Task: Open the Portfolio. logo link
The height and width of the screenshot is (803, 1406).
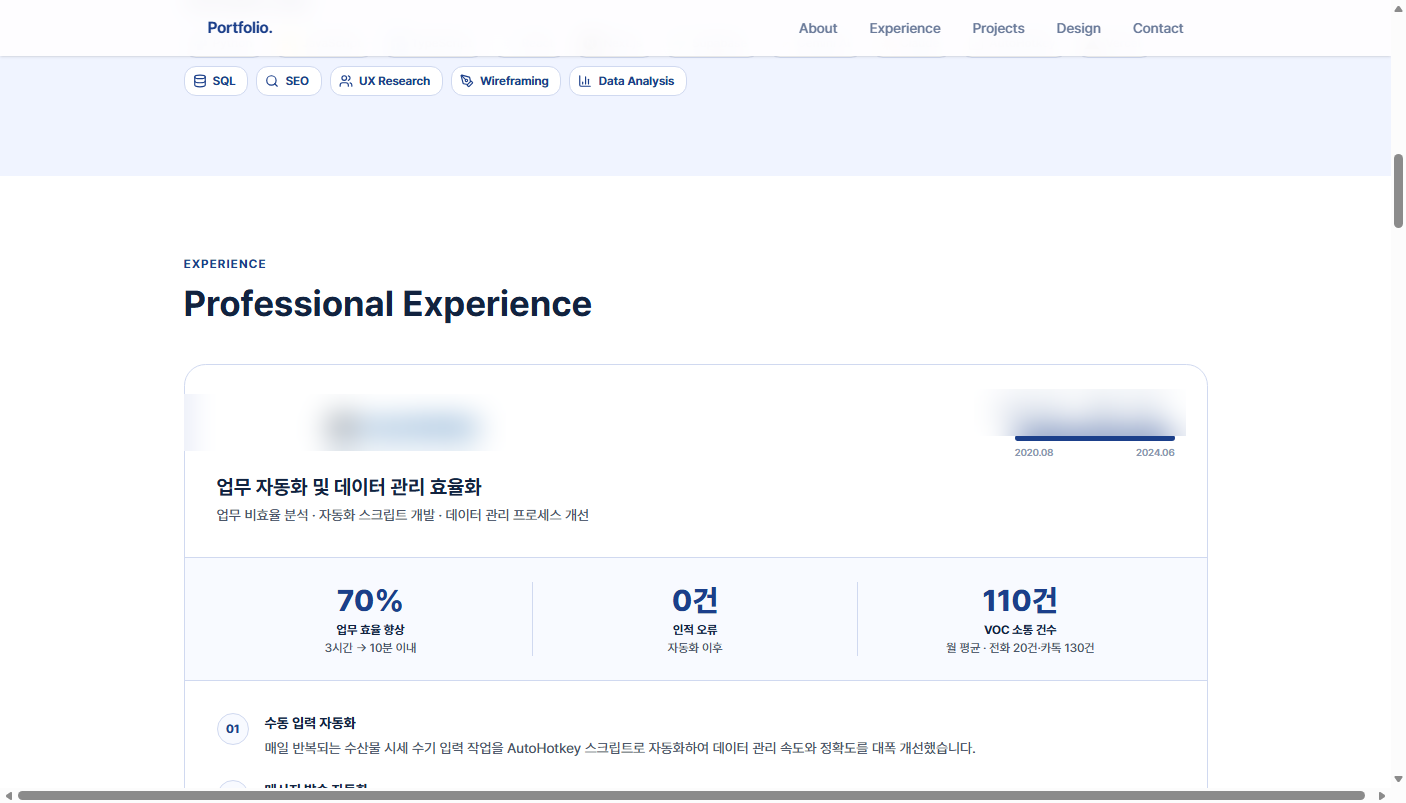Action: pos(240,28)
